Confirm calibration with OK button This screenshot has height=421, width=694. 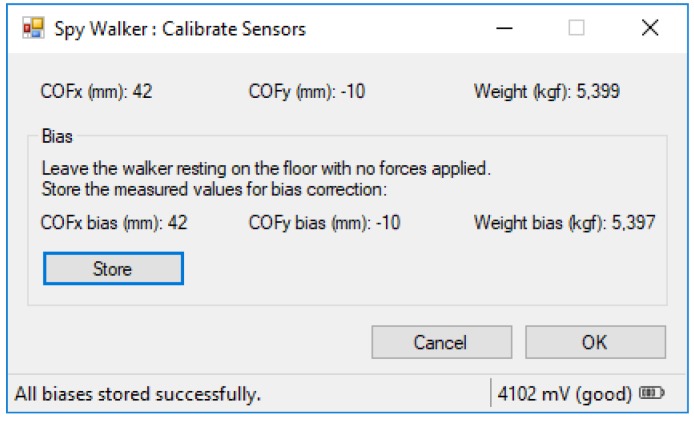595,342
